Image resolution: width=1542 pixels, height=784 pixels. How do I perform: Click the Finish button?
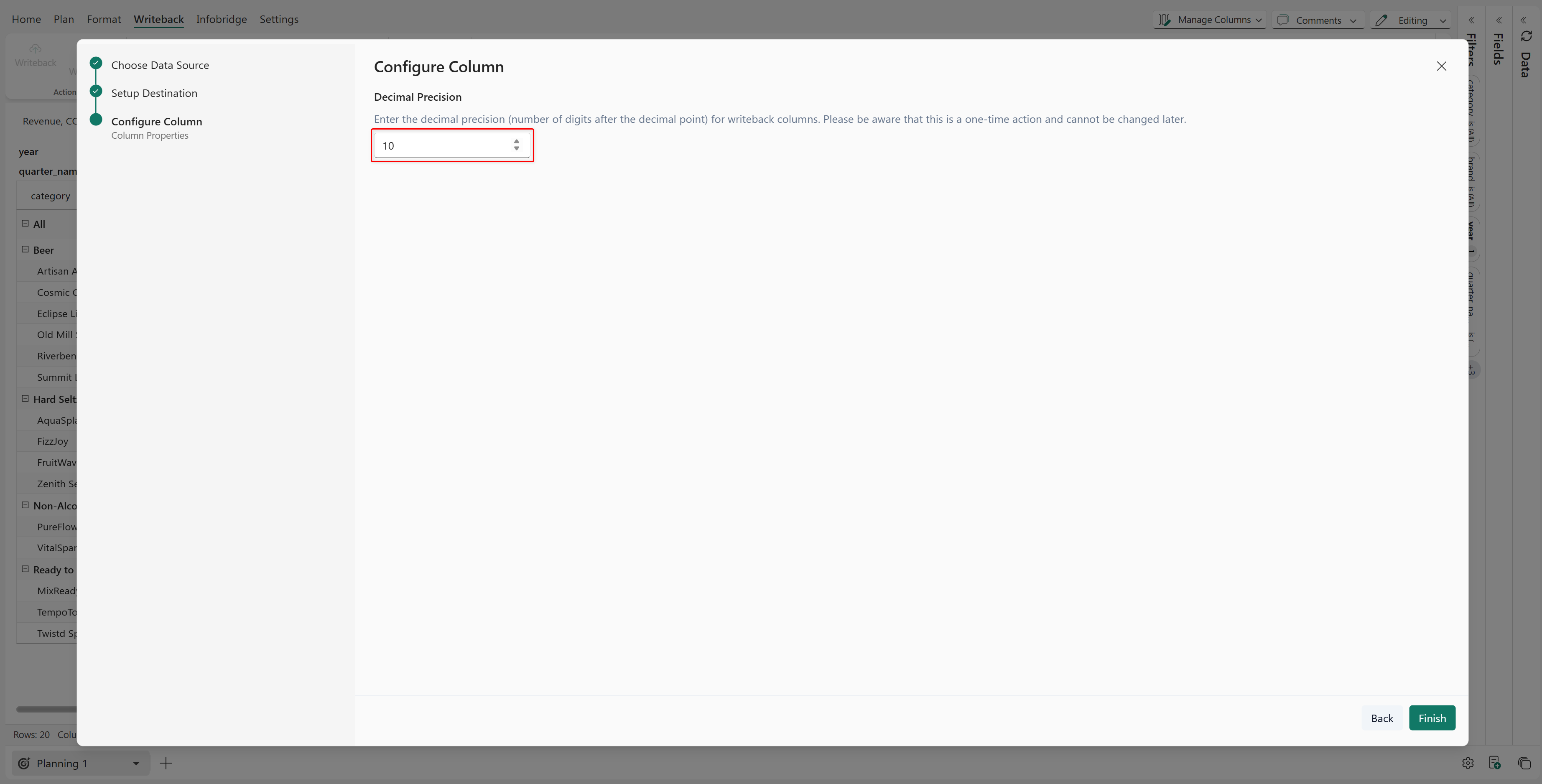(x=1431, y=718)
